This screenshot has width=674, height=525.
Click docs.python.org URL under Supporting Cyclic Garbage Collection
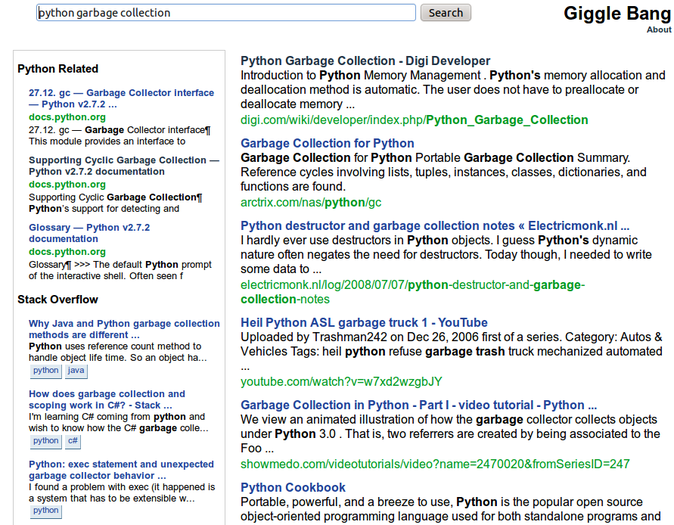coord(67,184)
